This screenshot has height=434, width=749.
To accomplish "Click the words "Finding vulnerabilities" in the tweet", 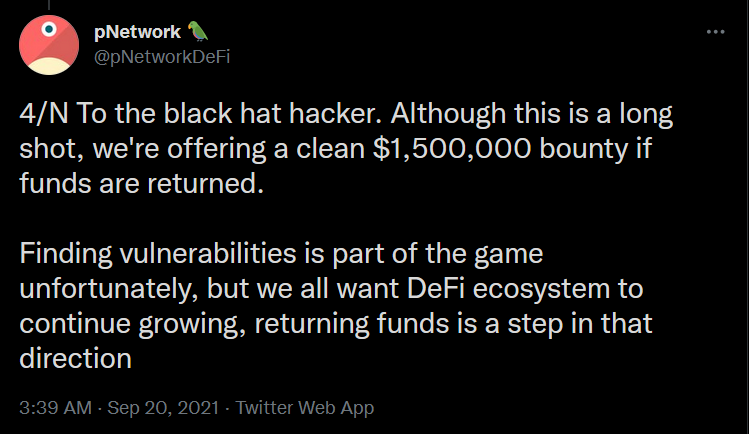I will (158, 253).
